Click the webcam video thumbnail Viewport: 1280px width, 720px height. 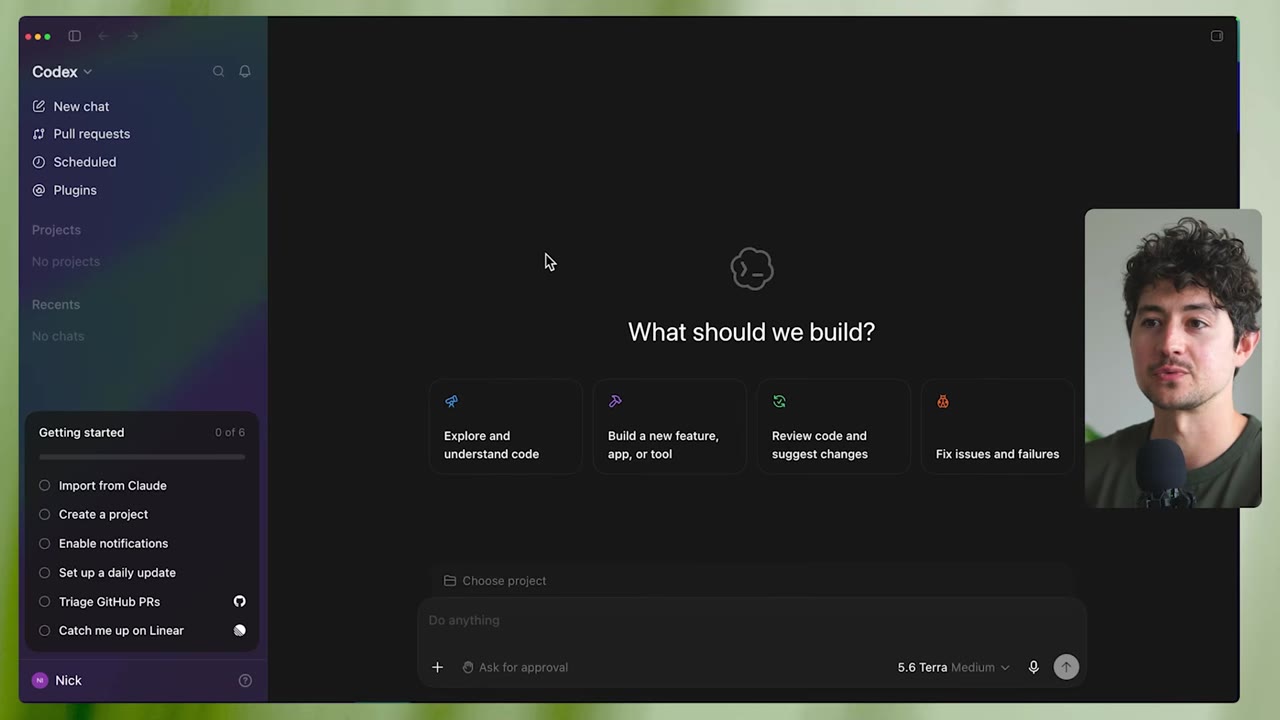coord(1173,358)
